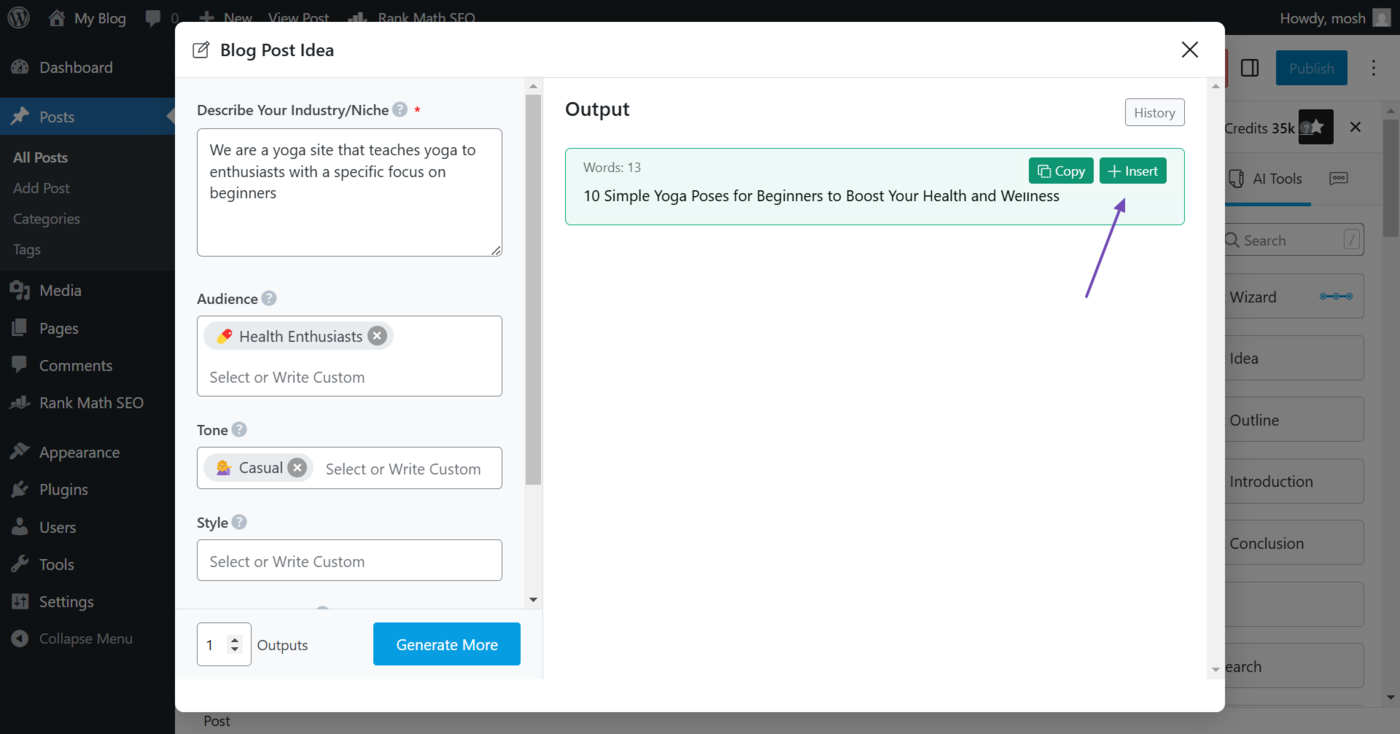This screenshot has width=1400, height=734.
Task: Select the Rank Math SEO sidebar icon
Action: [x=21, y=402]
